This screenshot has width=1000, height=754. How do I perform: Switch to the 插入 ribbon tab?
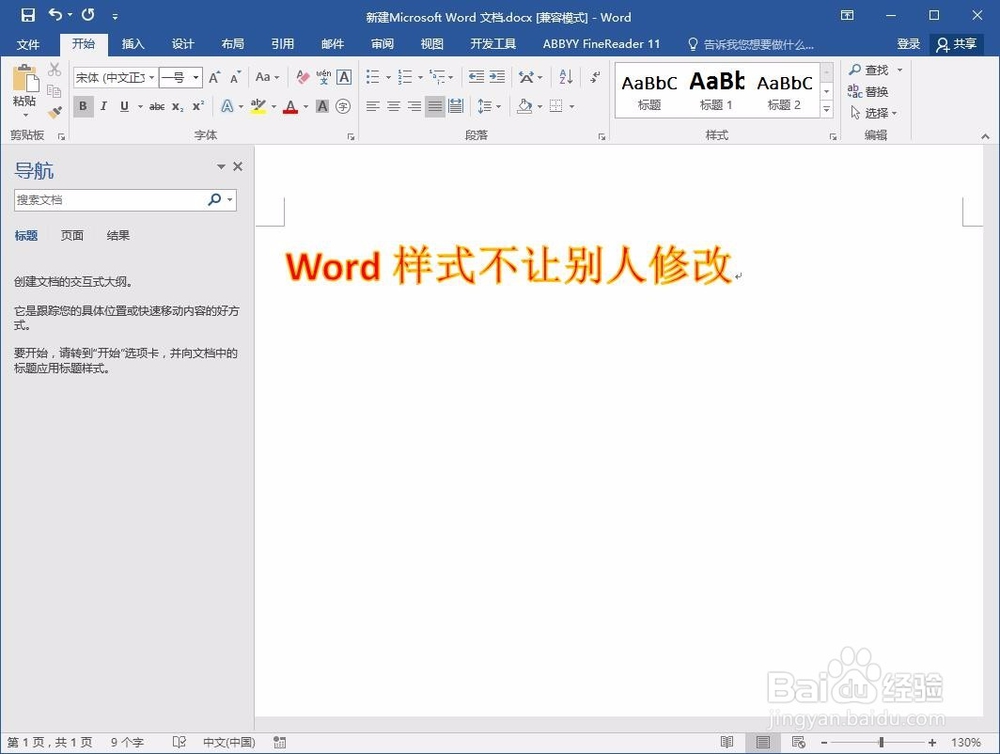(133, 44)
